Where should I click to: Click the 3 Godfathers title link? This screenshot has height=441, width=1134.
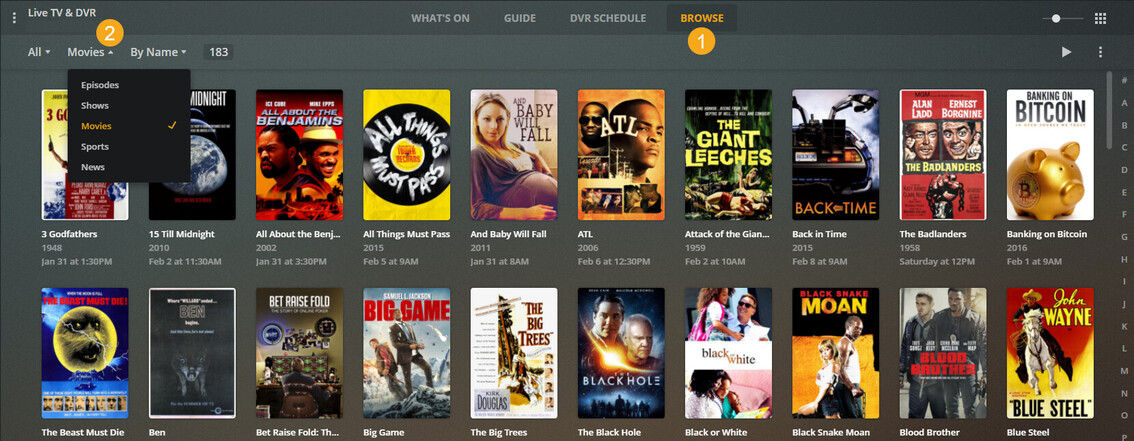[69, 234]
